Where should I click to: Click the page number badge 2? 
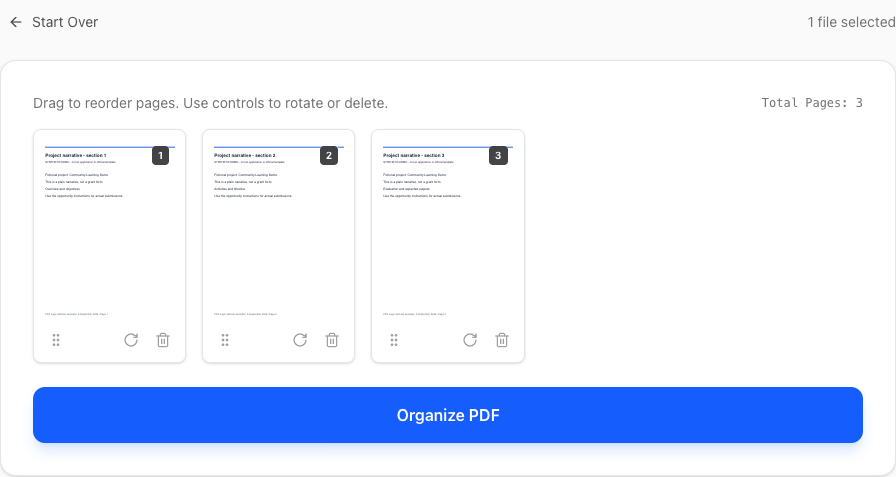[329, 155]
